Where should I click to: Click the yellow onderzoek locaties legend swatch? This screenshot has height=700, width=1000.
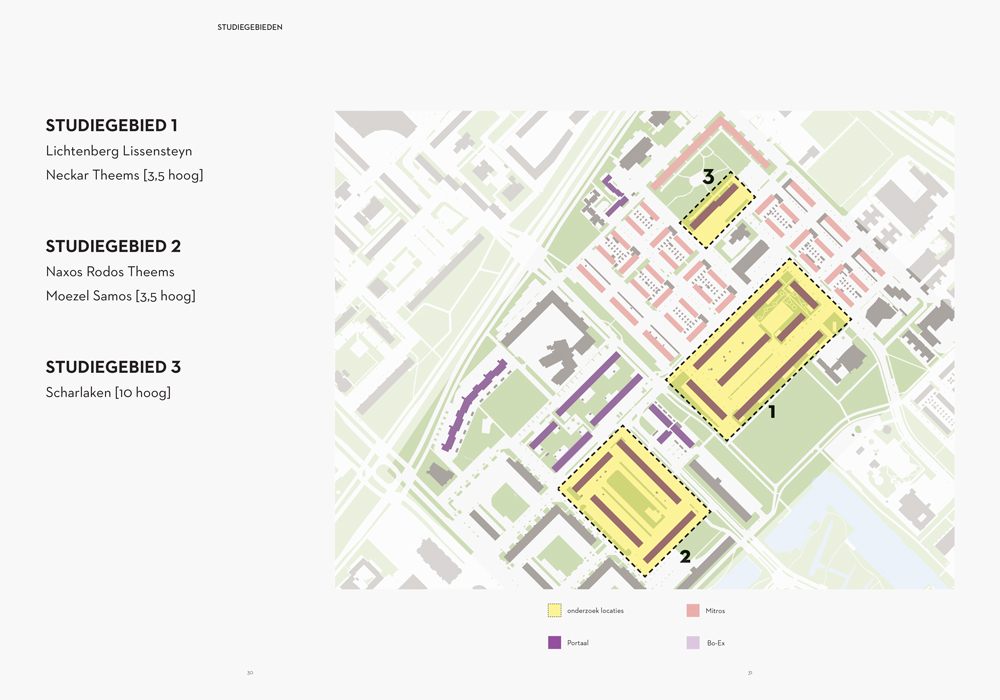pyautogui.click(x=554, y=610)
